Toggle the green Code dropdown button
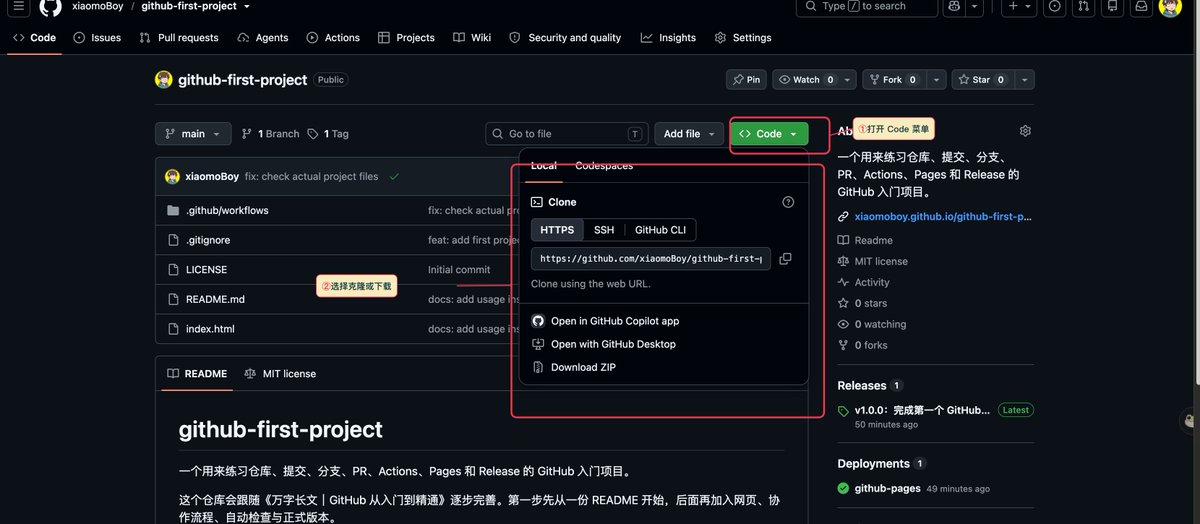This screenshot has width=1200, height=524. tap(769, 134)
